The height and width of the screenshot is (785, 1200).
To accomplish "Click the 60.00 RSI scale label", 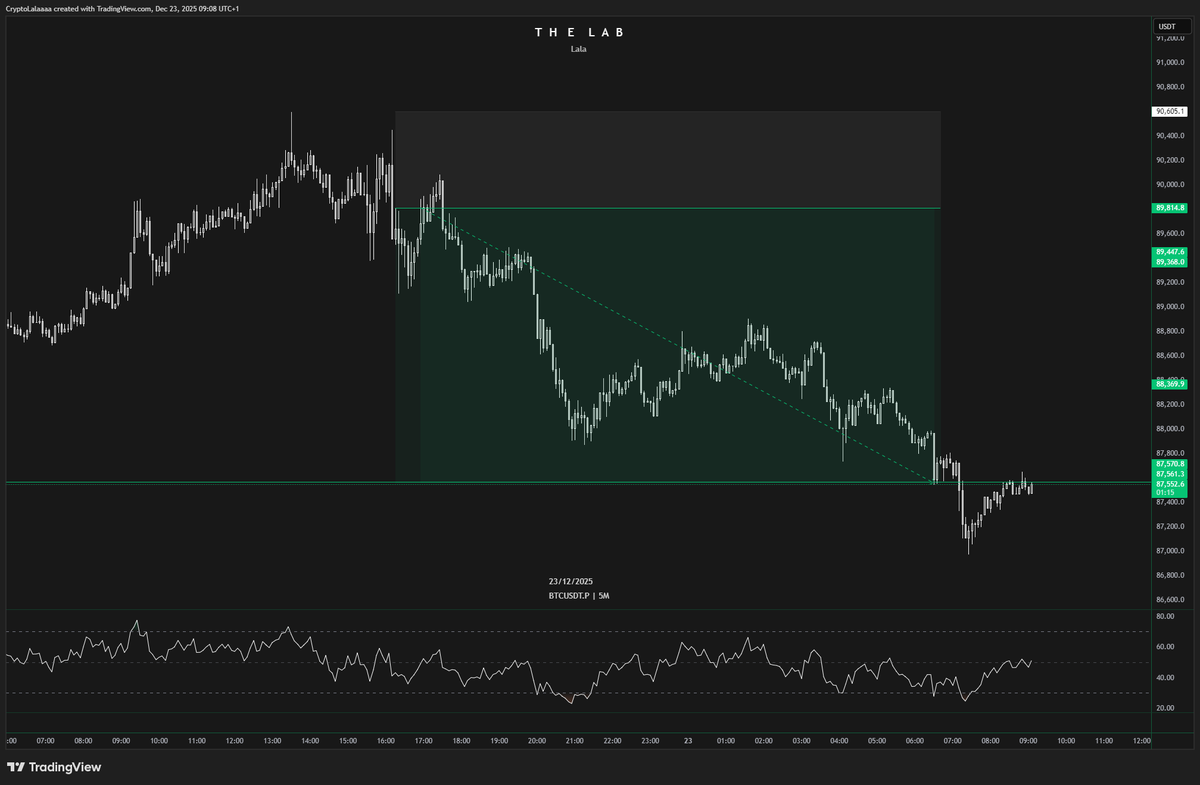I will pyautogui.click(x=1165, y=647).
